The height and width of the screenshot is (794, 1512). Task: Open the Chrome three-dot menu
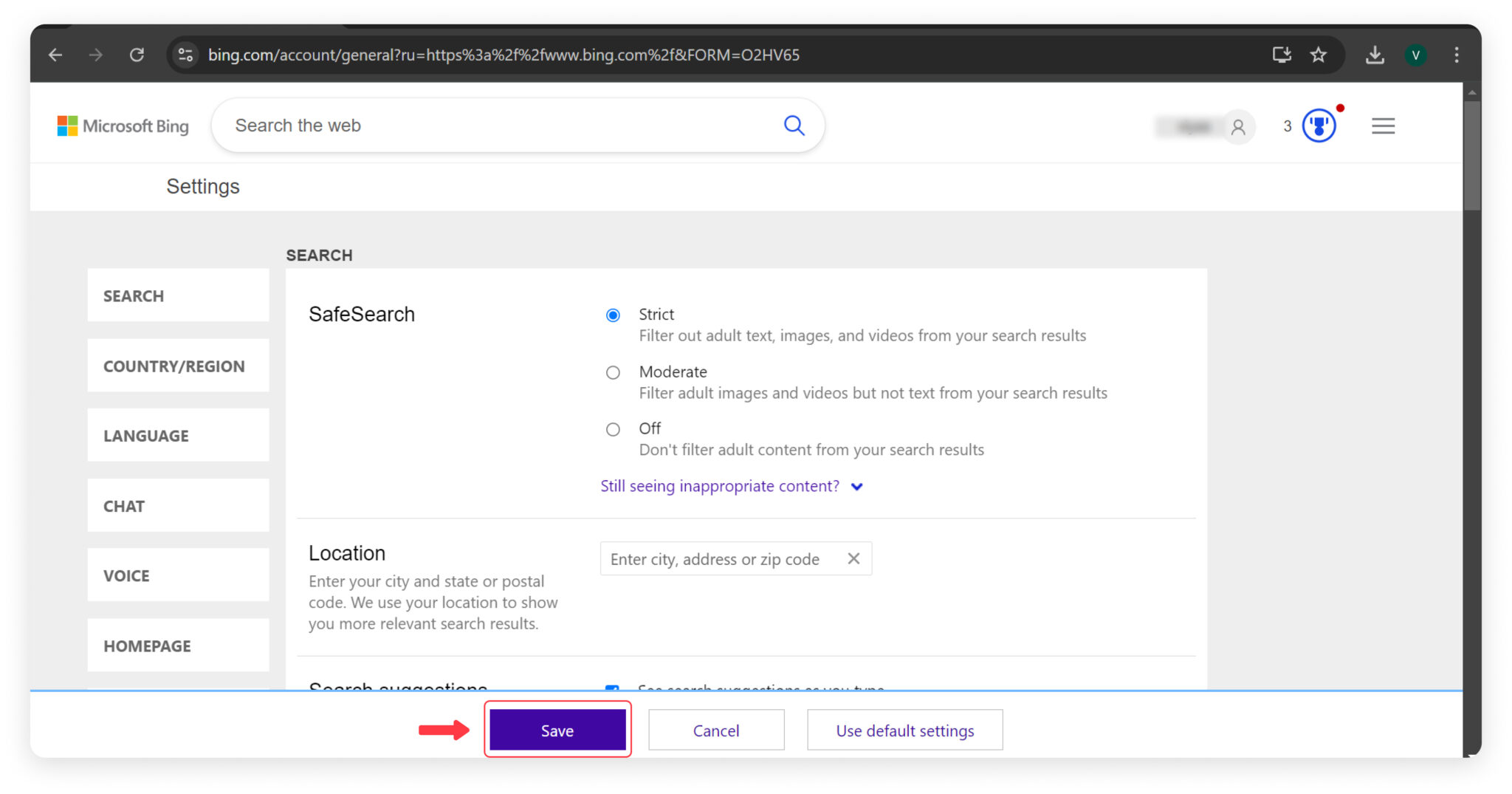pyautogui.click(x=1457, y=55)
